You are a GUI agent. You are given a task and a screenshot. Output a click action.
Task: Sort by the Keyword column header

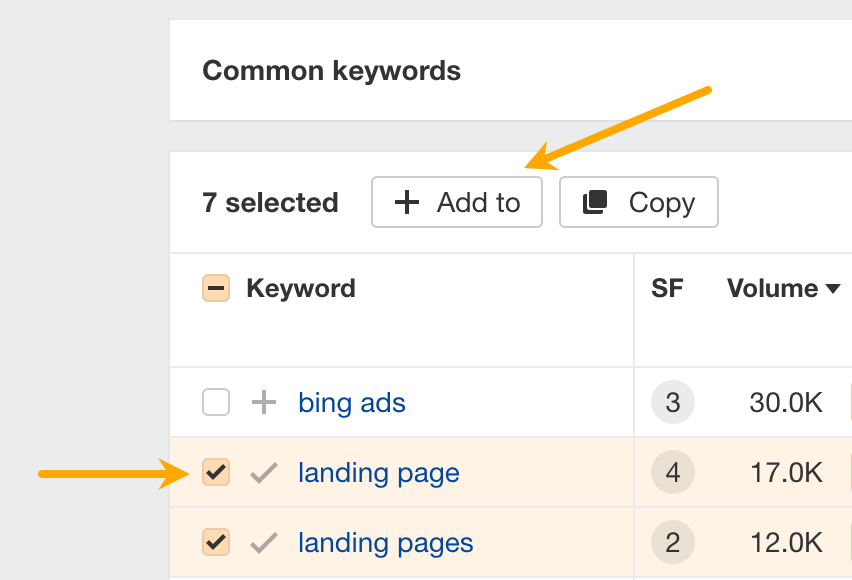pos(300,288)
